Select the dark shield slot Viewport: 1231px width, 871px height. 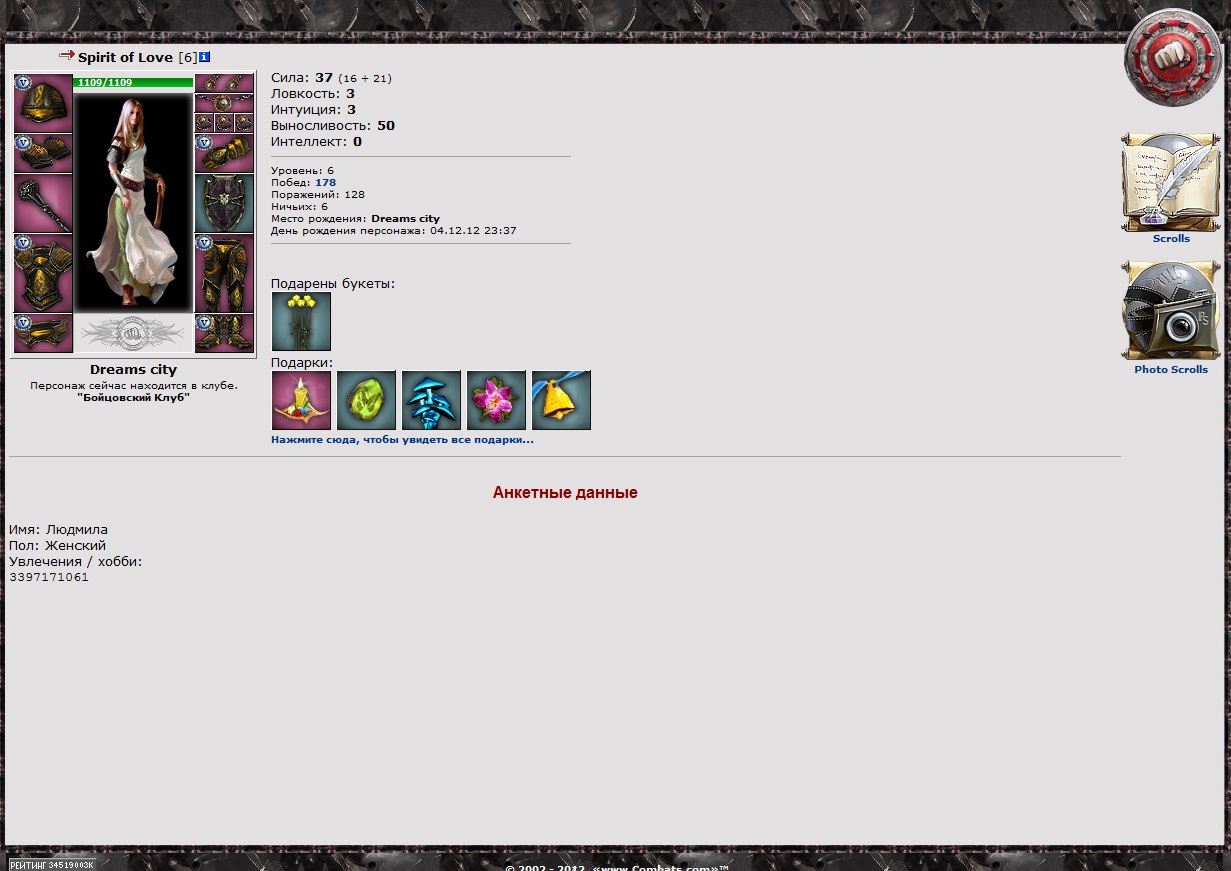point(224,204)
